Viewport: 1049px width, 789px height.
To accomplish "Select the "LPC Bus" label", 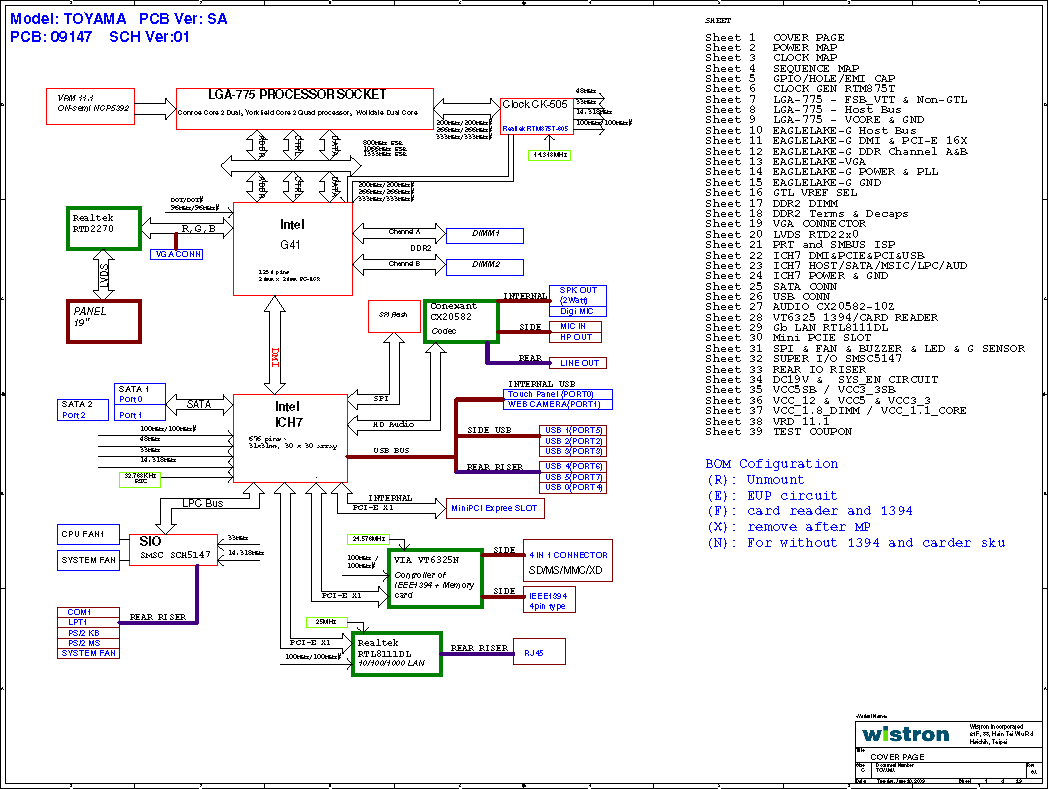I will coord(203,503).
